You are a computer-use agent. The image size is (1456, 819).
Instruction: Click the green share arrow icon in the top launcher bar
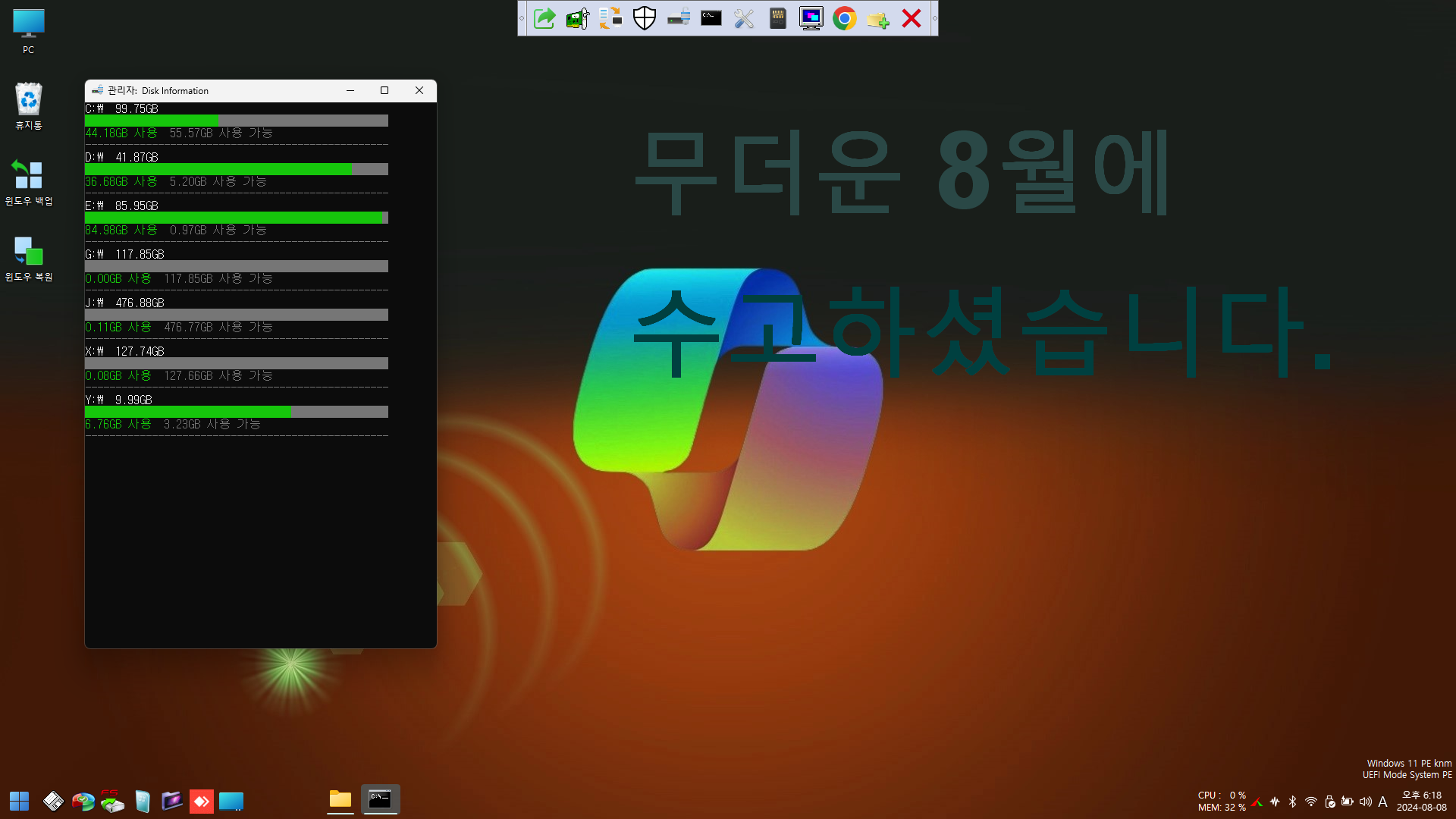point(544,18)
